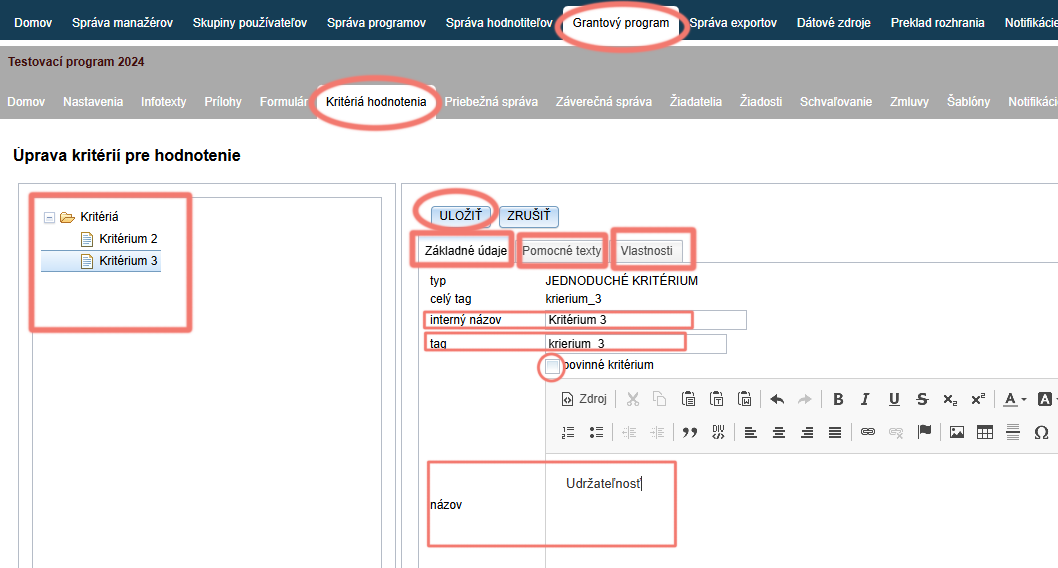Toggle strikethrough formatting
The image size is (1058, 568).
(x=922, y=399)
